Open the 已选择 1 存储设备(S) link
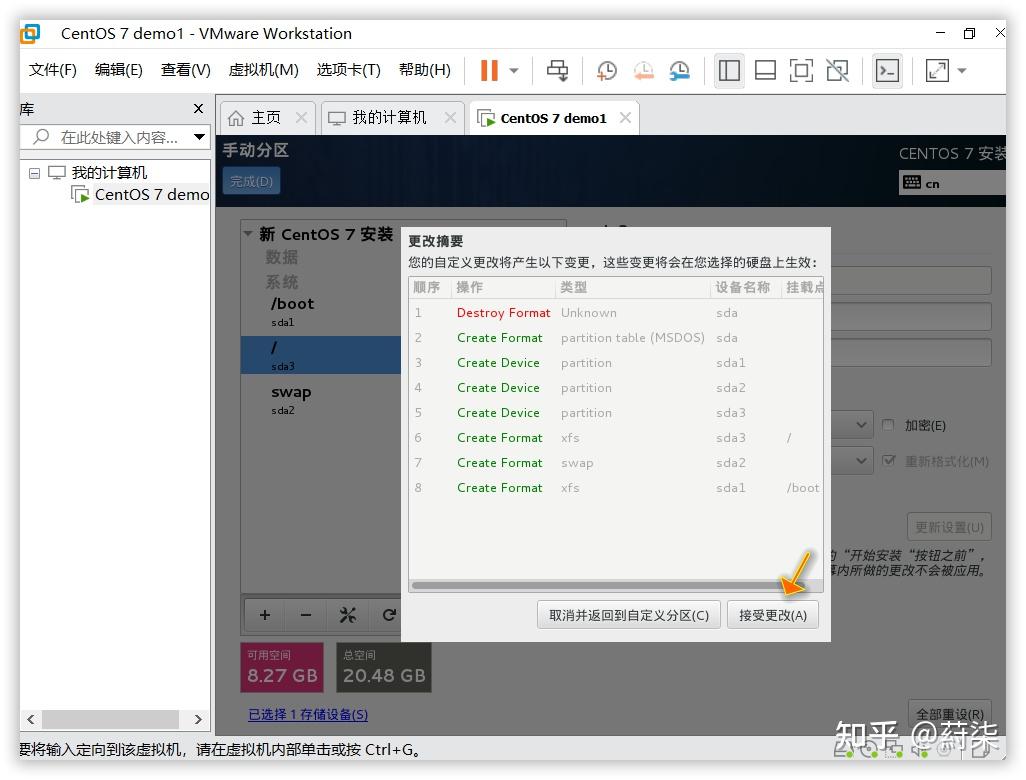This screenshot has height=780, width=1026. coord(308,715)
